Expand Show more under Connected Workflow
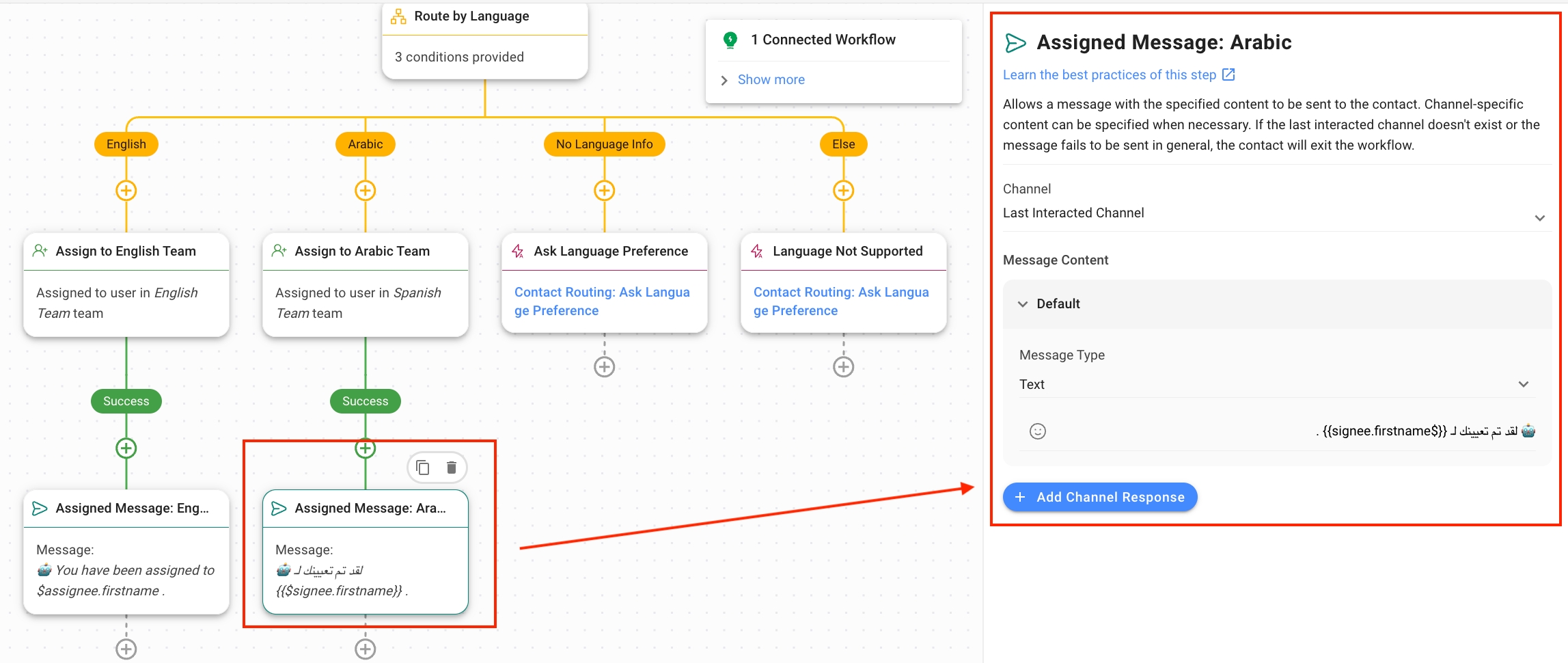Screen dimensions: 1568x663 [x=770, y=80]
